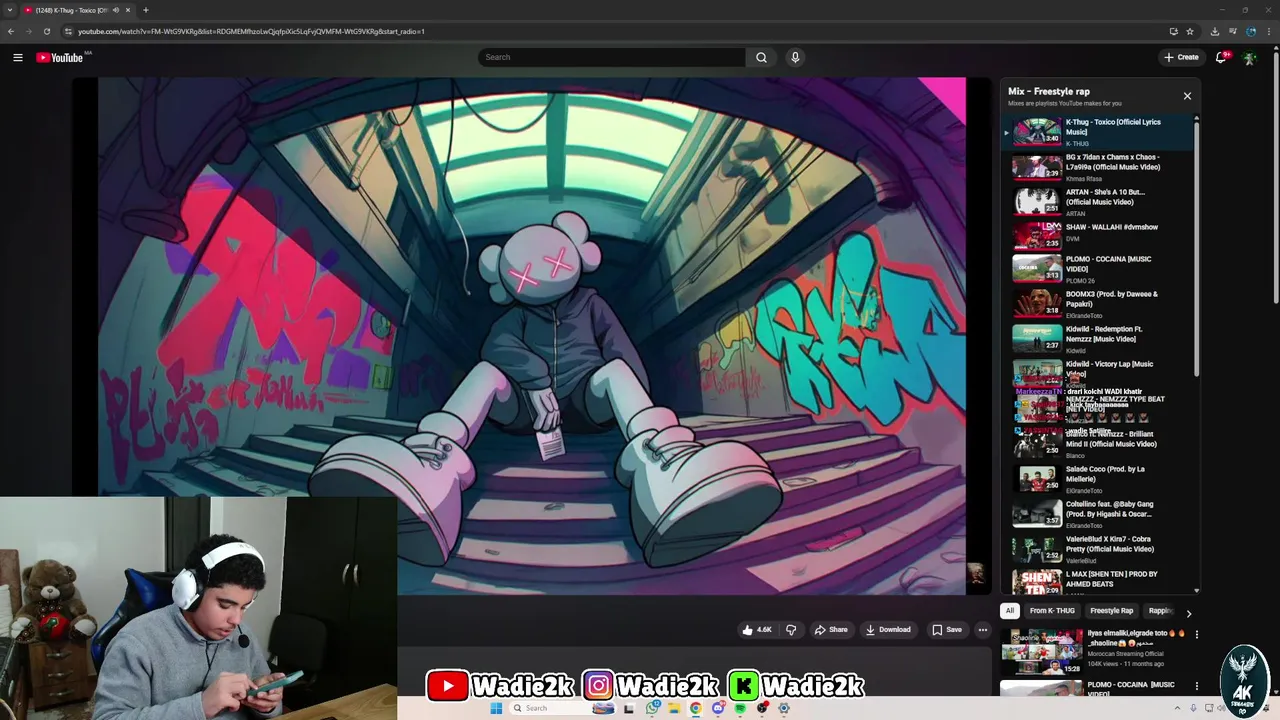Open the YouTube guide hamburger menu
1280x720 pixels.
pos(17,57)
